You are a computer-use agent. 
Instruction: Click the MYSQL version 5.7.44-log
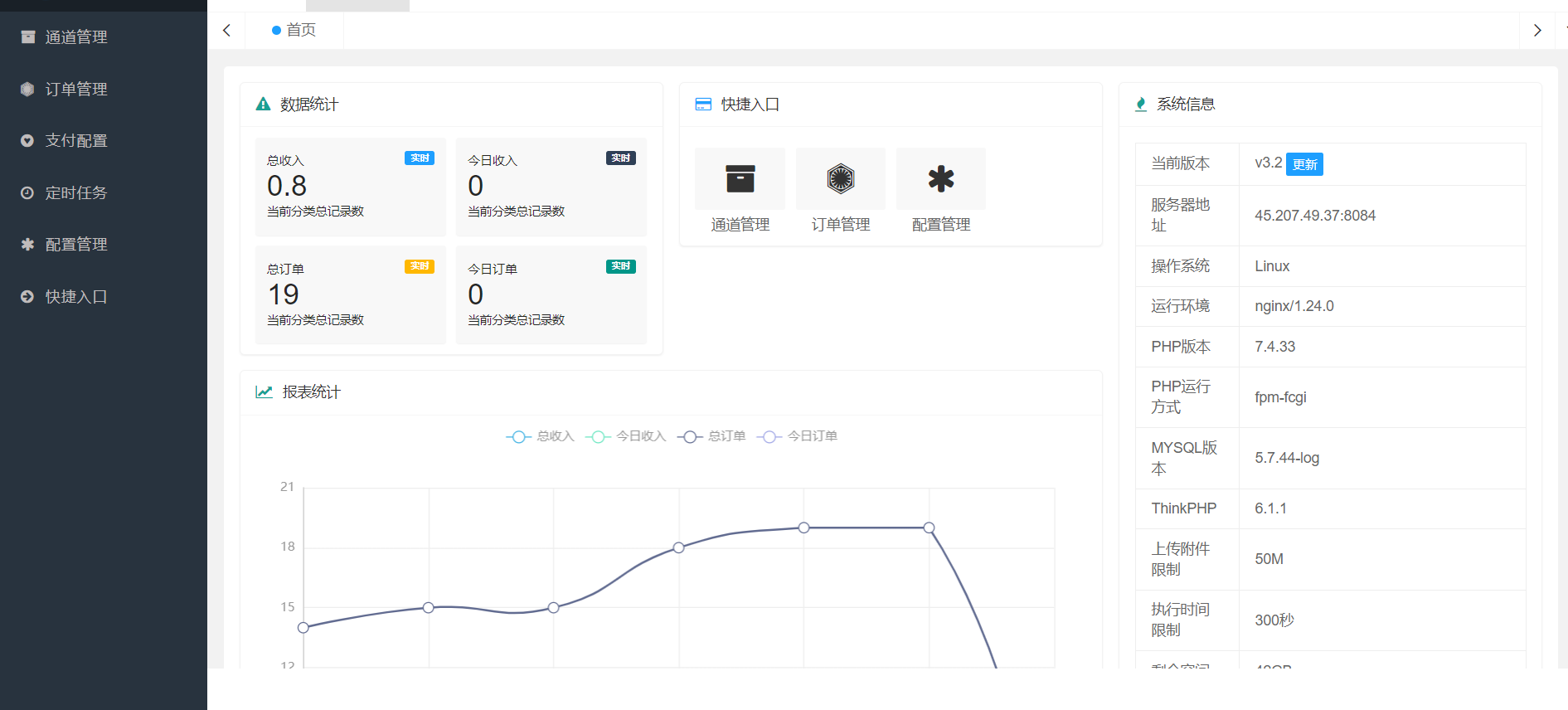(x=1287, y=458)
